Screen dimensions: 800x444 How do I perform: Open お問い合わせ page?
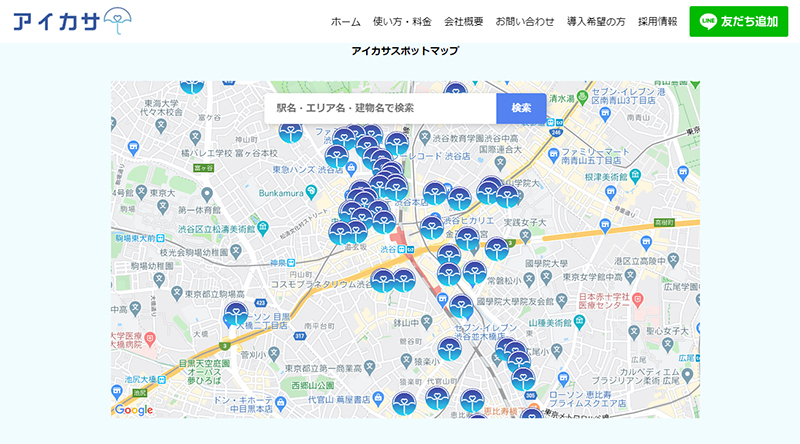(524, 21)
